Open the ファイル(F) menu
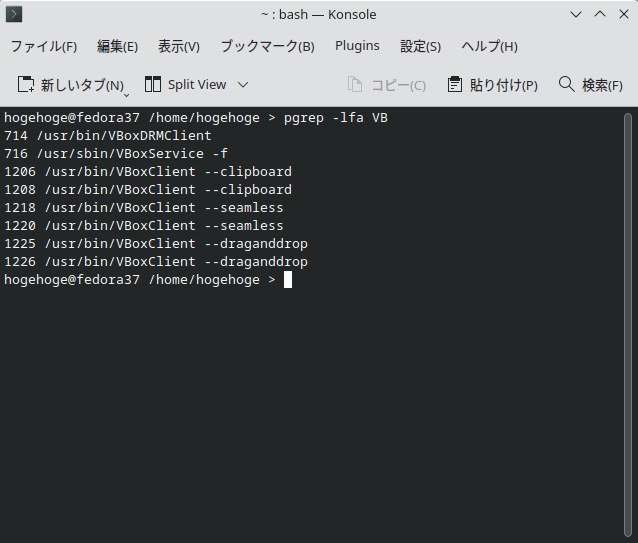638x543 pixels. 44,46
